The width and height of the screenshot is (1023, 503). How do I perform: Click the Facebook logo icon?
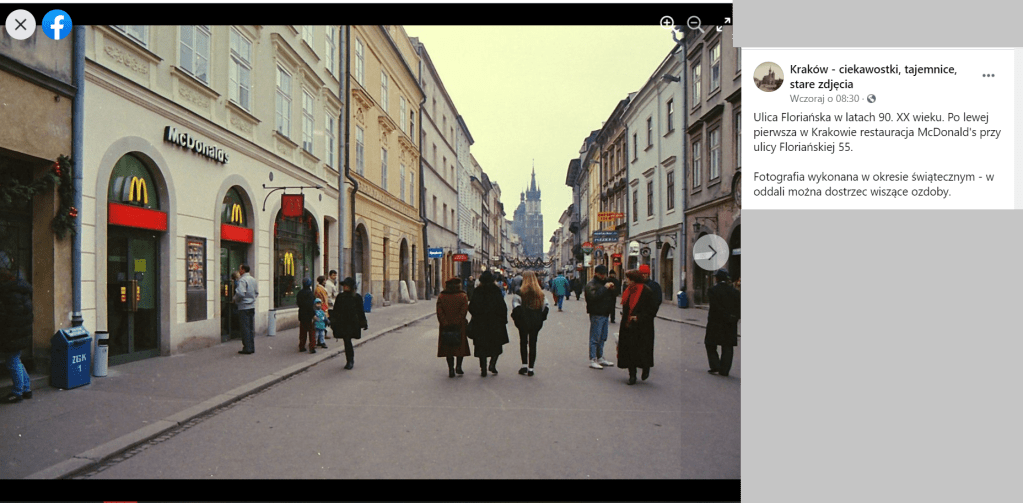coord(57,24)
